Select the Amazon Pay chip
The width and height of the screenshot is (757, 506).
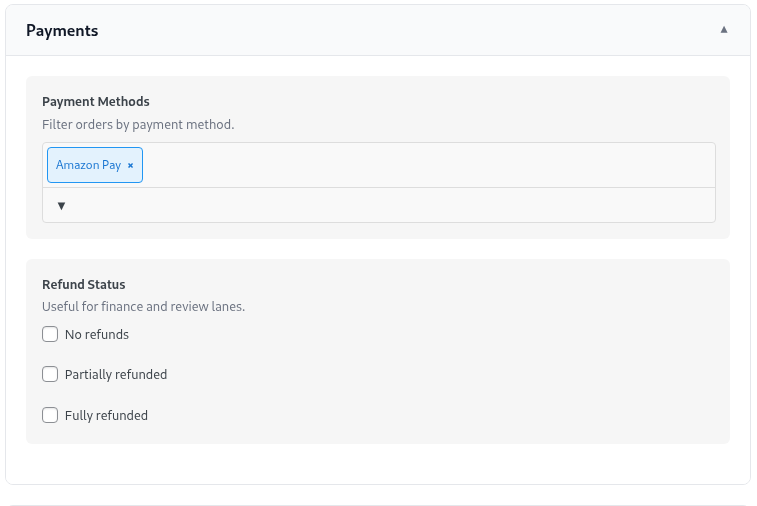pyautogui.click(x=88, y=165)
